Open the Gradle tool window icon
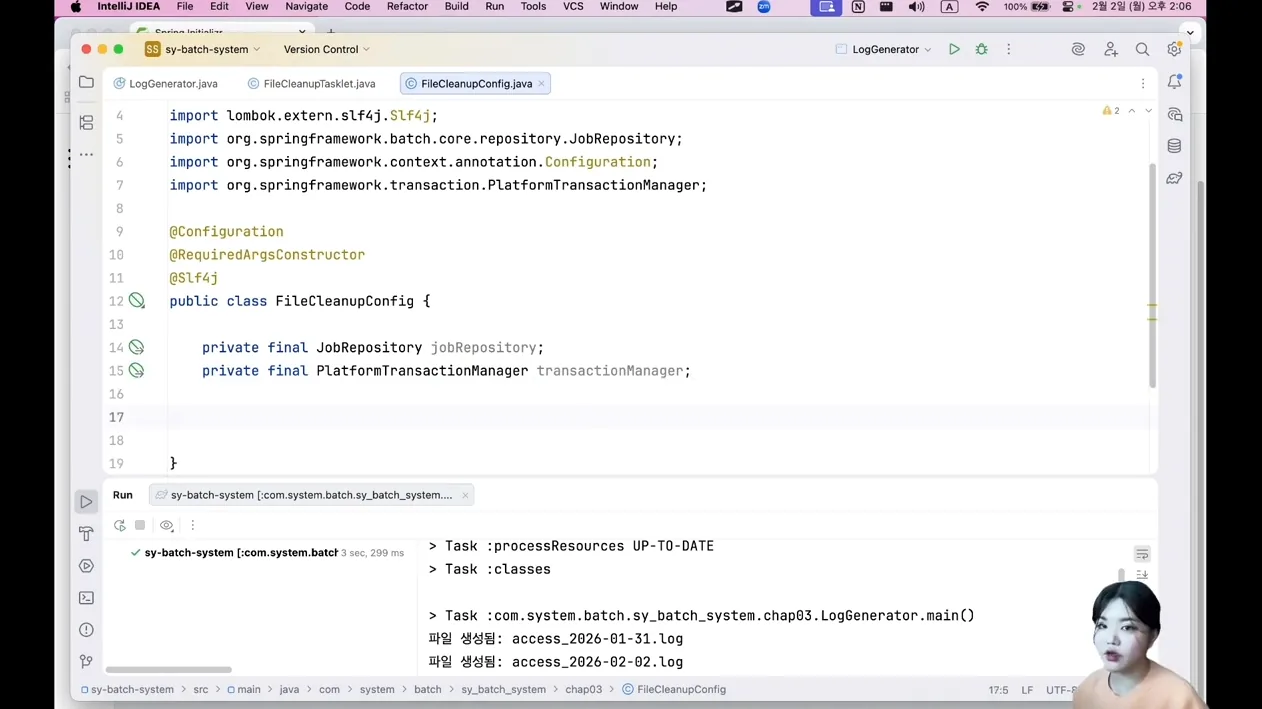This screenshot has height=709, width=1262. [x=1174, y=178]
